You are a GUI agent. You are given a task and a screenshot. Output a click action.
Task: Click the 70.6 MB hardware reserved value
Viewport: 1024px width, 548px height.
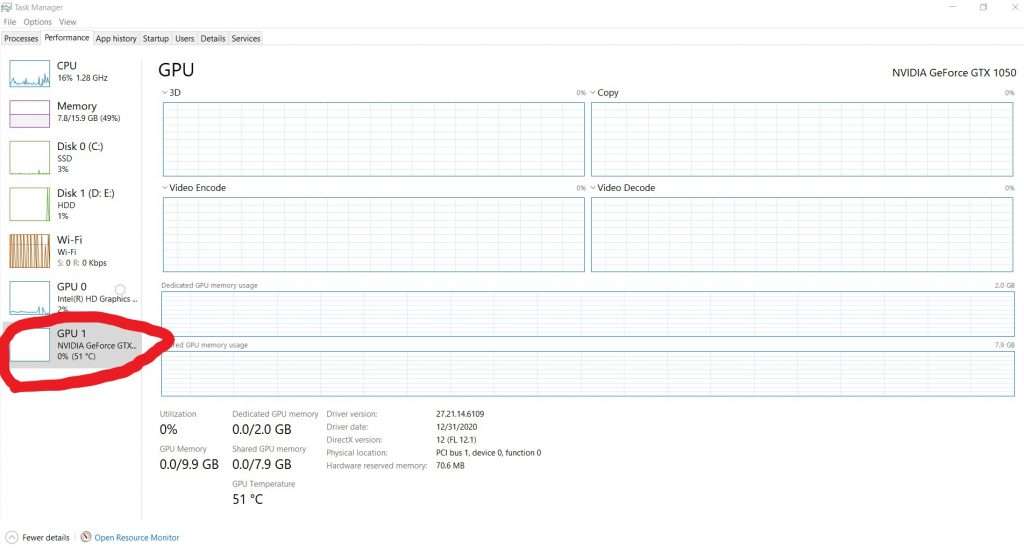tap(450, 466)
